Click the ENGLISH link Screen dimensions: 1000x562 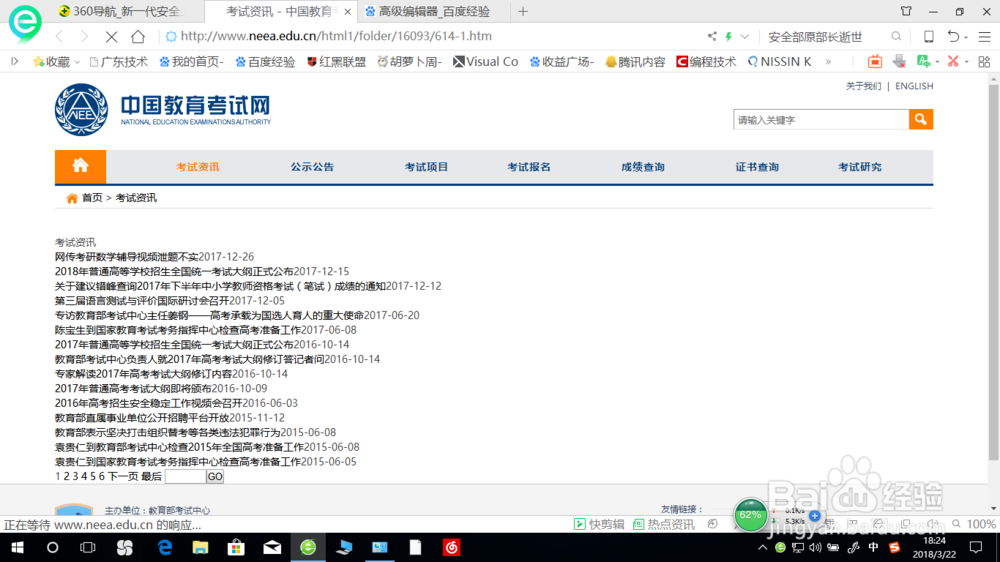(x=914, y=86)
